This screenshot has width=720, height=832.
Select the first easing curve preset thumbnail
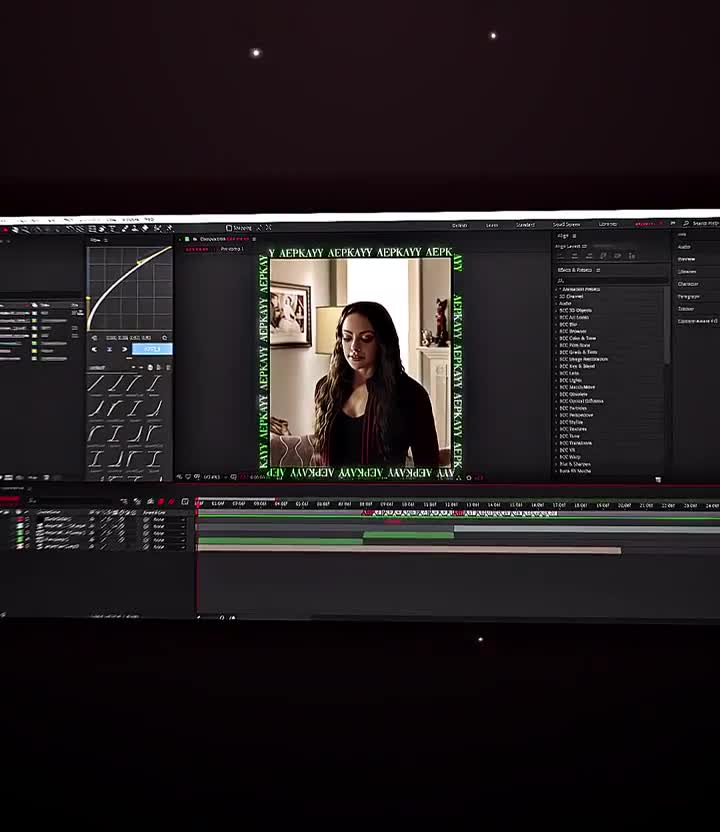(96, 383)
